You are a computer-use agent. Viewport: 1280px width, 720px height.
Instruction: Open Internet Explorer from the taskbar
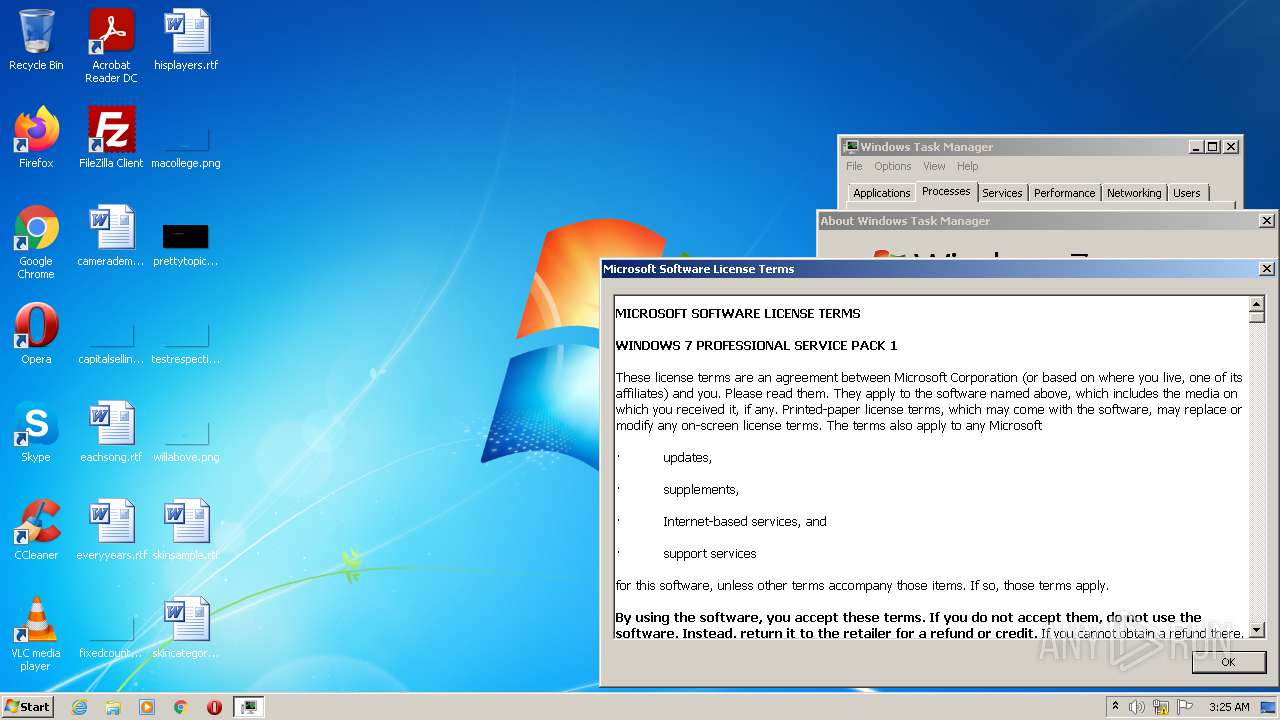click(79, 707)
